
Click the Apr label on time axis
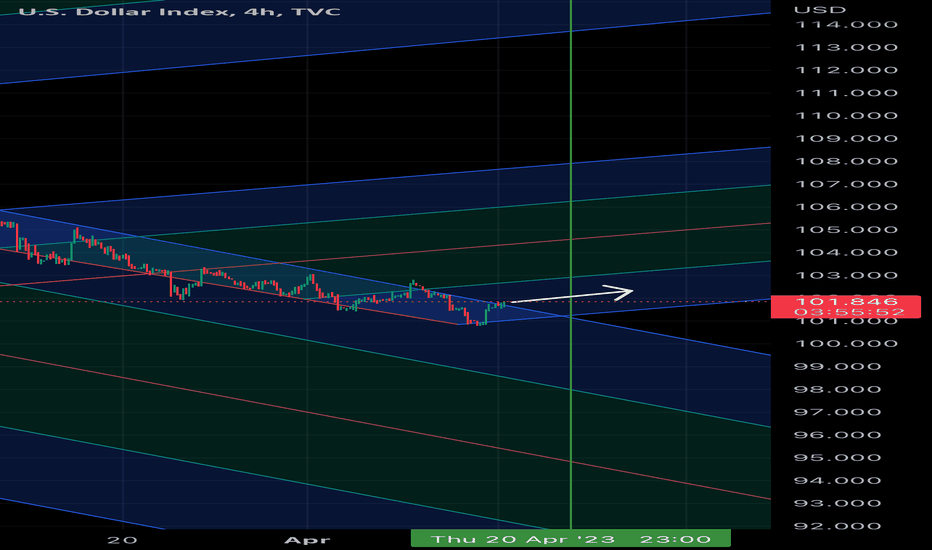[307, 540]
